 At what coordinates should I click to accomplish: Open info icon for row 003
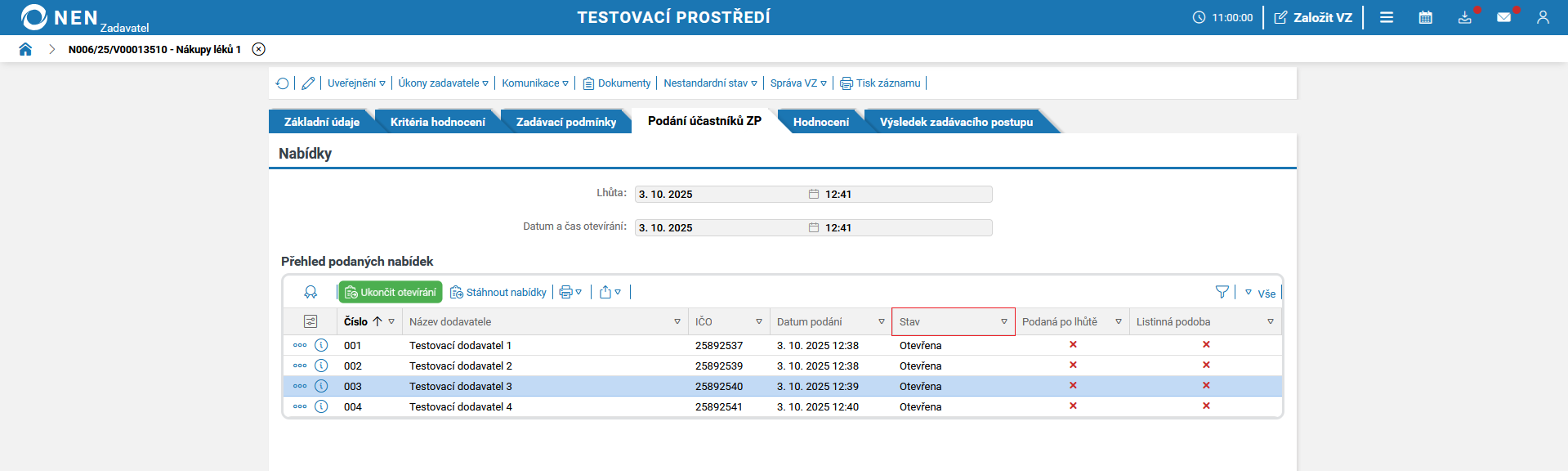[321, 386]
